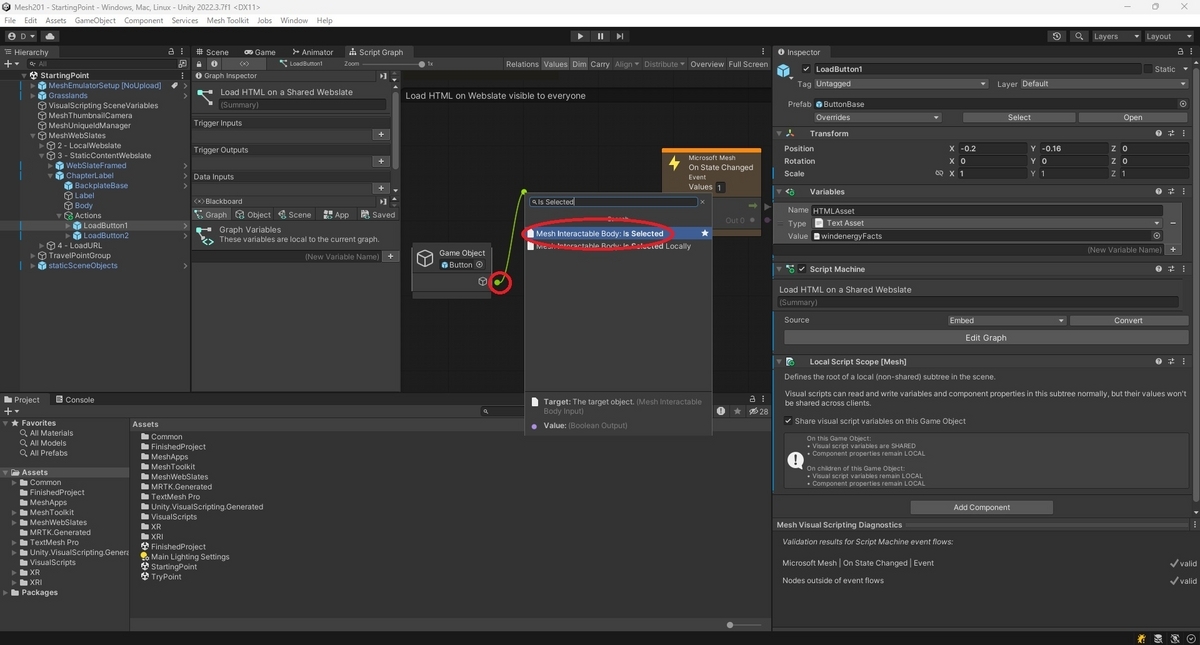
Task: Open the Layer dropdown showing Default
Action: (1103, 84)
